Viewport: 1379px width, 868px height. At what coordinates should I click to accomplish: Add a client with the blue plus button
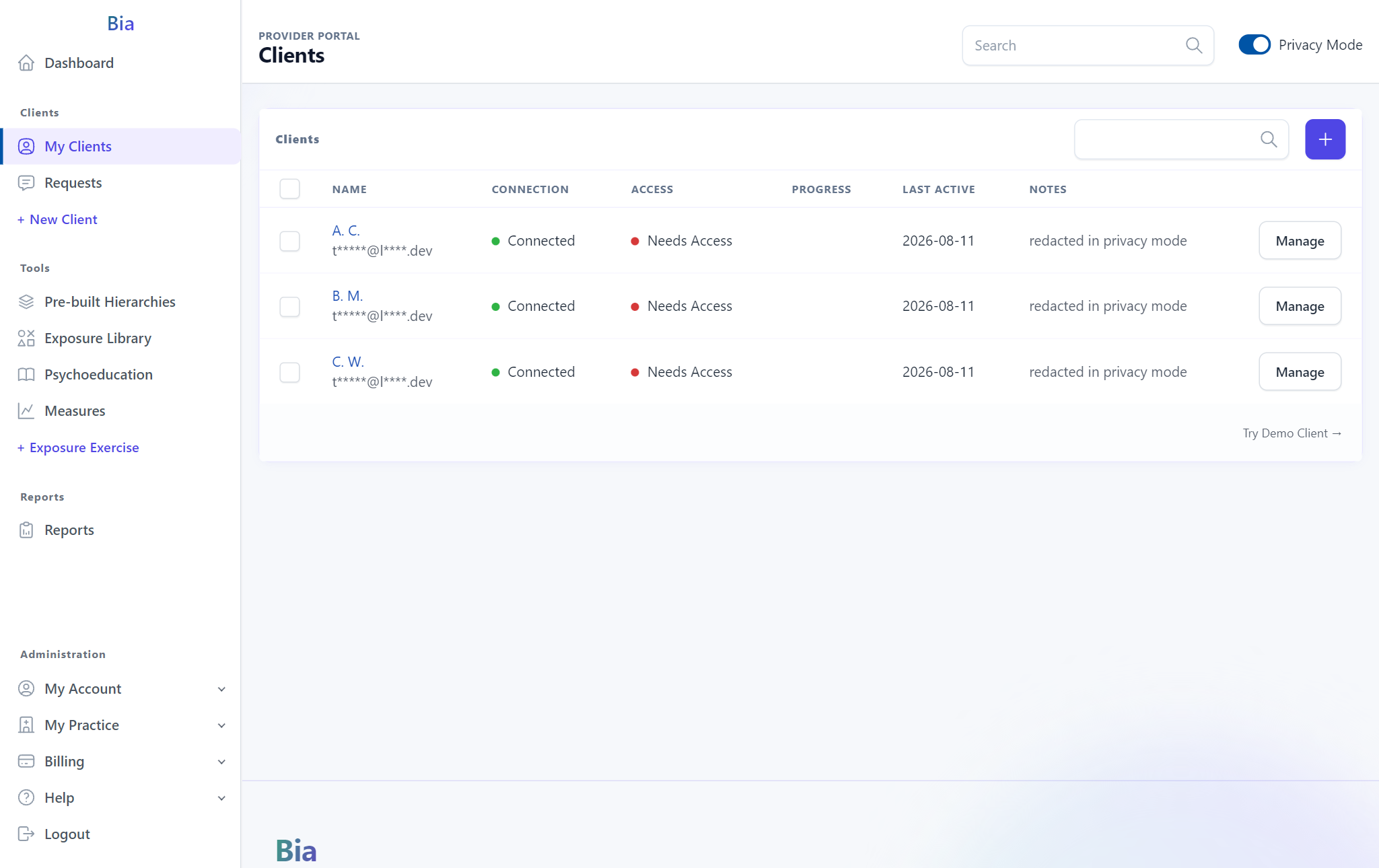click(x=1325, y=139)
